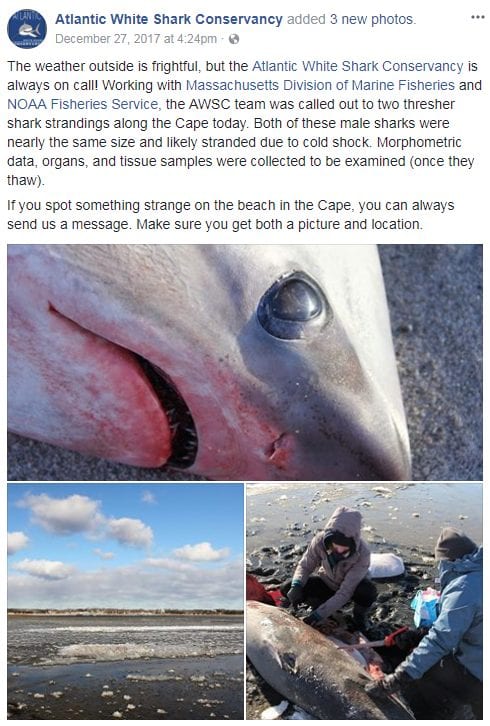Screen dimensions: 490x726
Task: Click the shark's eye in the top photo
Action: [x=291, y=307]
